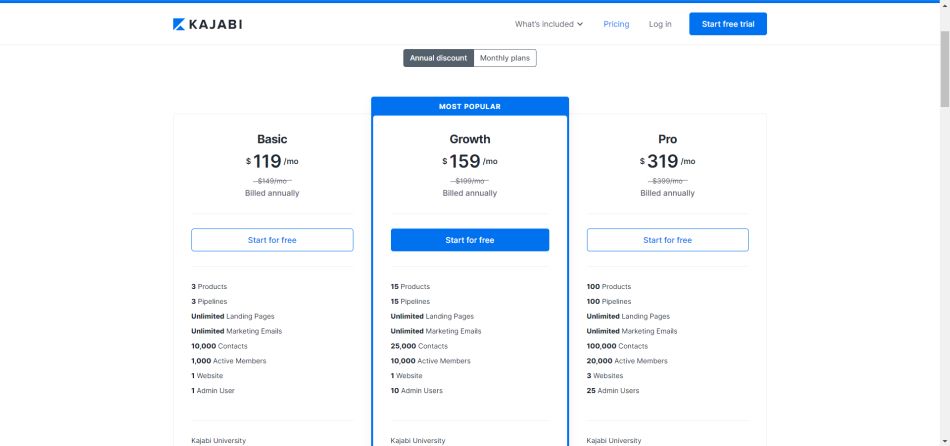
Task: Click Unlimited Landing Pages in Pro plan
Action: [x=628, y=316]
